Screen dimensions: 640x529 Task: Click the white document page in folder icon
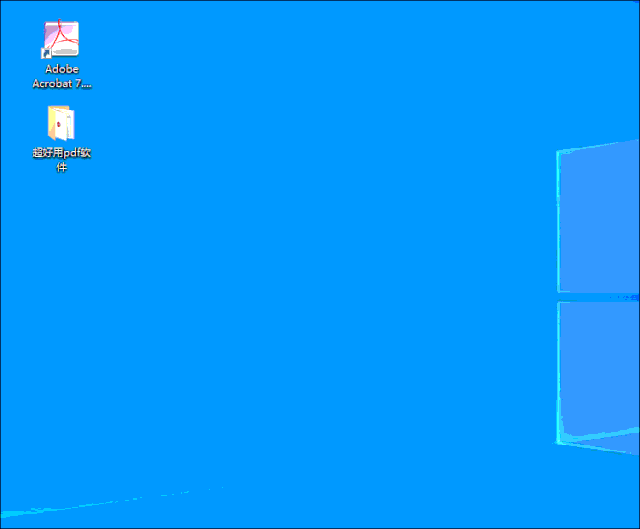pos(65,124)
